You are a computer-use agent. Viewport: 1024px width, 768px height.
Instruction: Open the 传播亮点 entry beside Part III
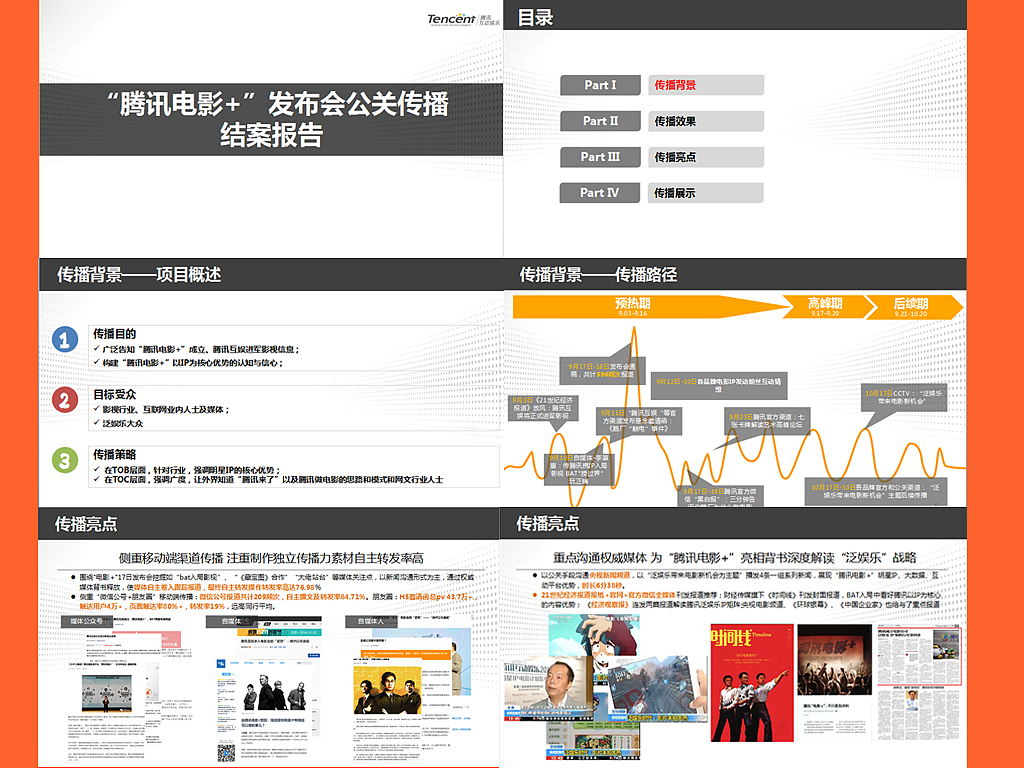pyautogui.click(x=706, y=157)
